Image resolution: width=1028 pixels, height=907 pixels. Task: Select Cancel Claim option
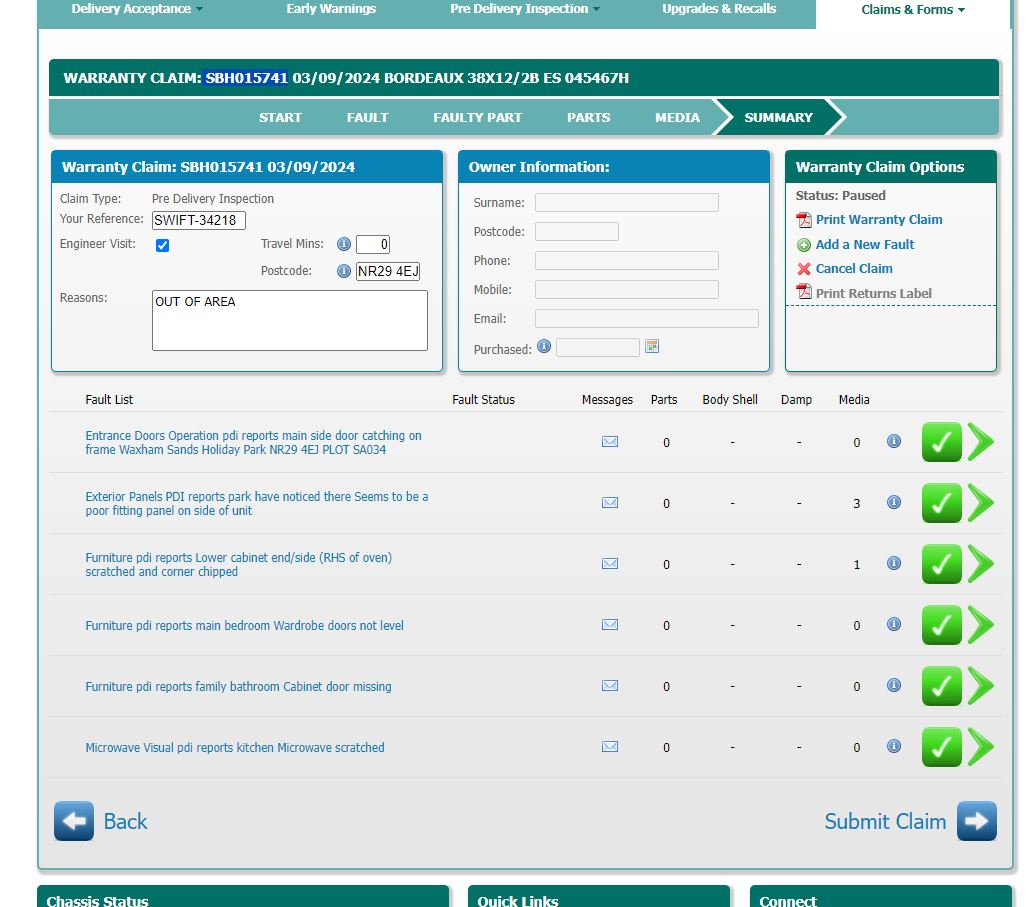click(853, 269)
